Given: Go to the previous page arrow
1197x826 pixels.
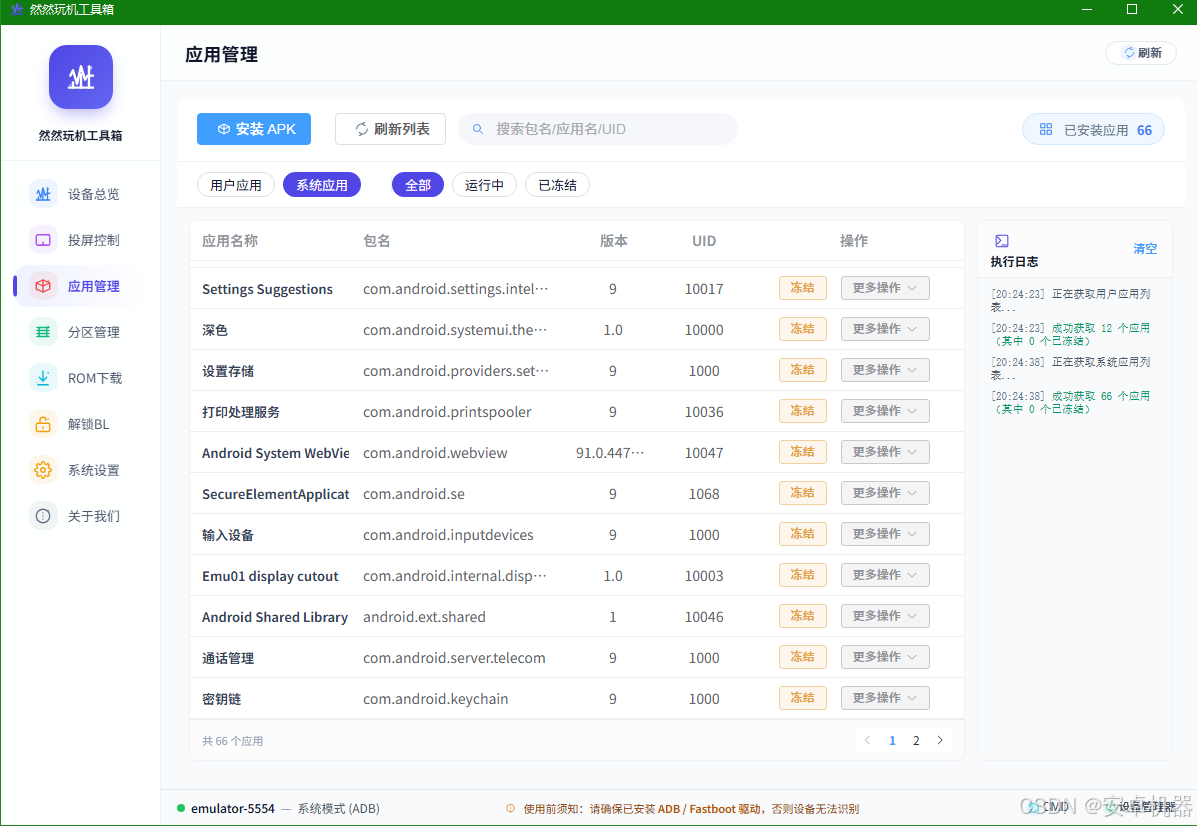Looking at the screenshot, I should (867, 740).
